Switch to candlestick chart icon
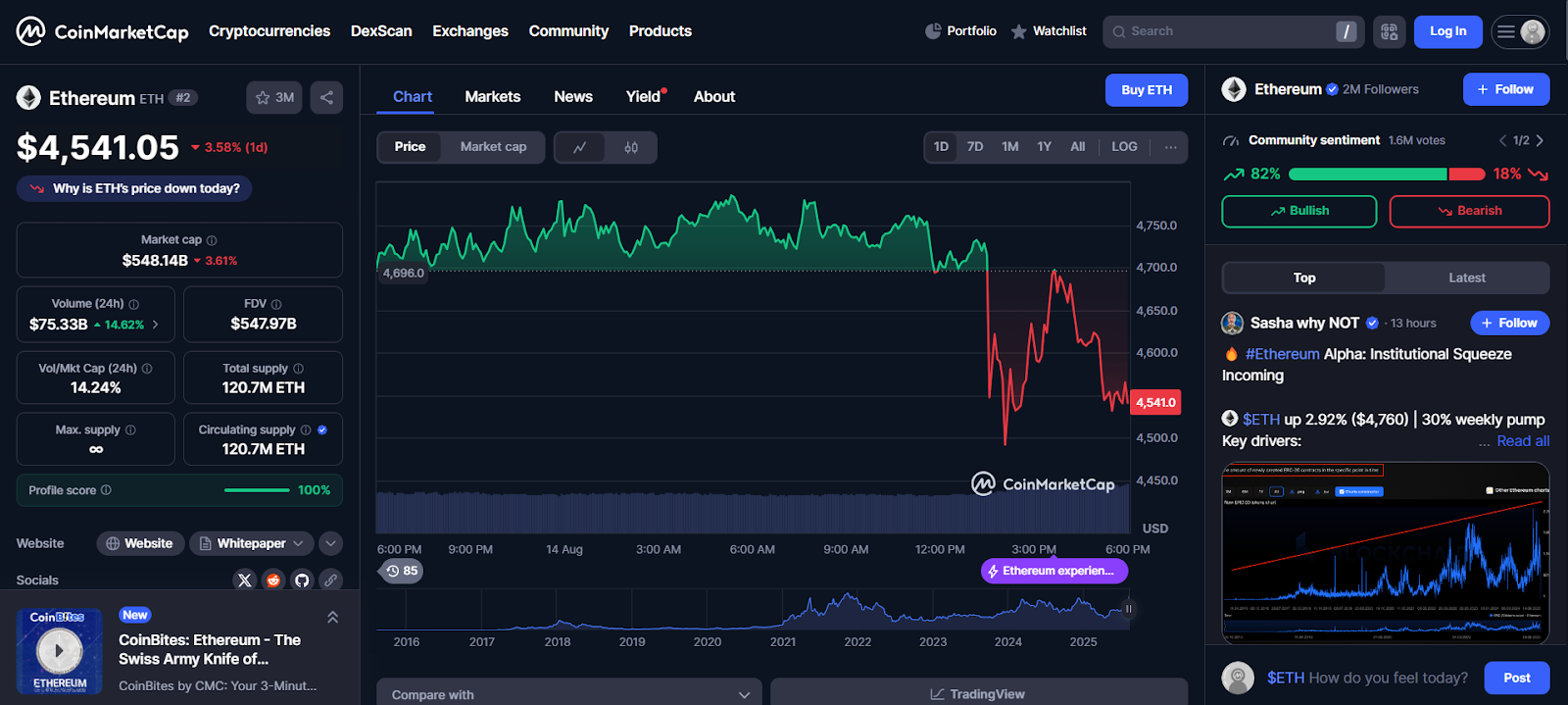The image size is (1568, 705). (631, 147)
